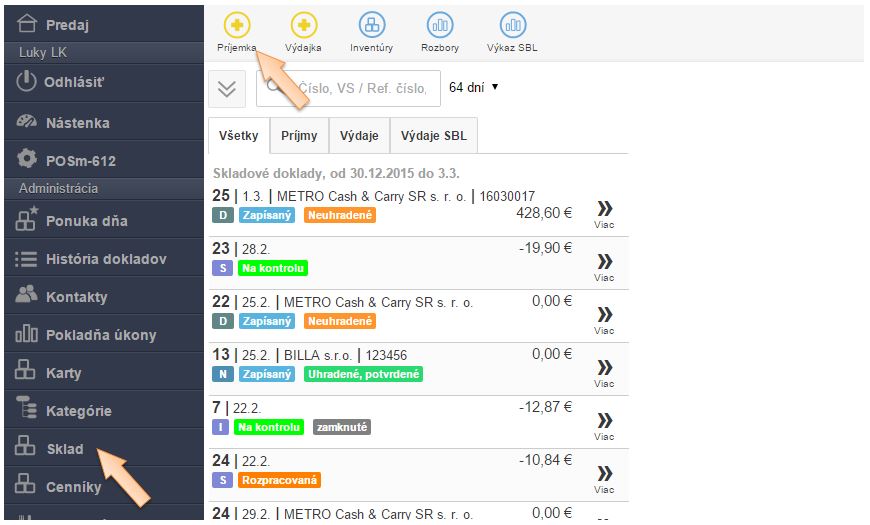Viewport: 870px width, 525px height.
Task: Open the 64 dní period dropdown
Action: pyautogui.click(x=473, y=87)
